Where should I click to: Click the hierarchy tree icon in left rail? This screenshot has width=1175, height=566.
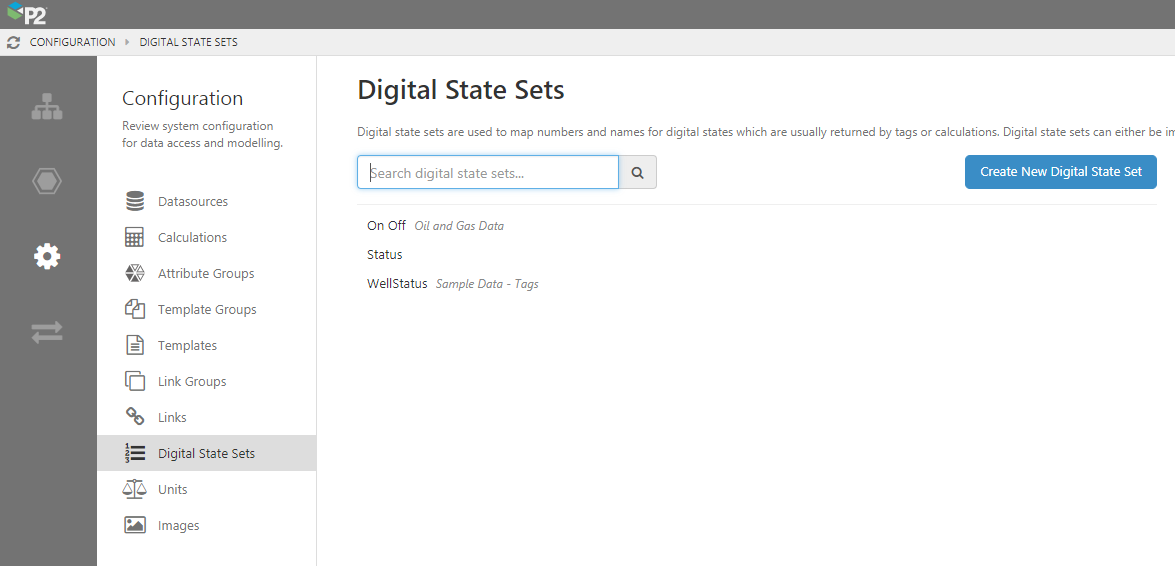47,107
